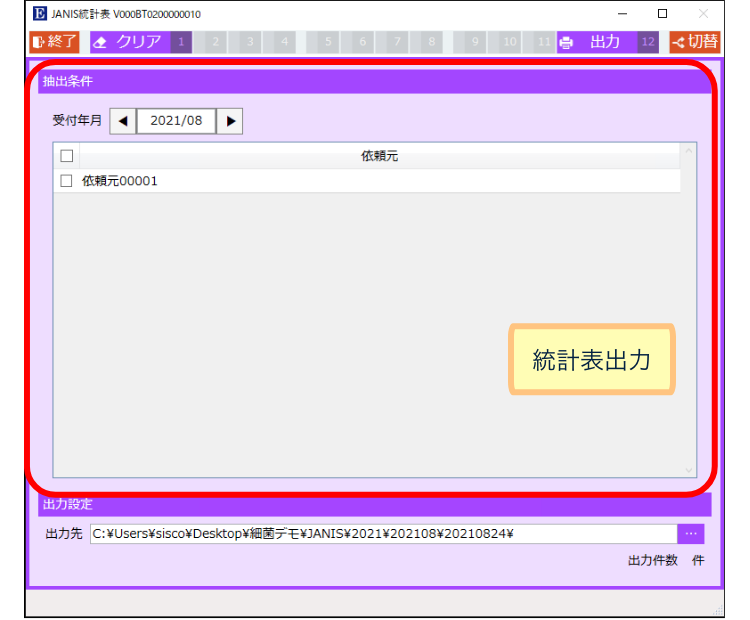Viewport: 750px width, 620px height.
Task: Check the 依頼元00001 checkbox
Action: [67, 181]
